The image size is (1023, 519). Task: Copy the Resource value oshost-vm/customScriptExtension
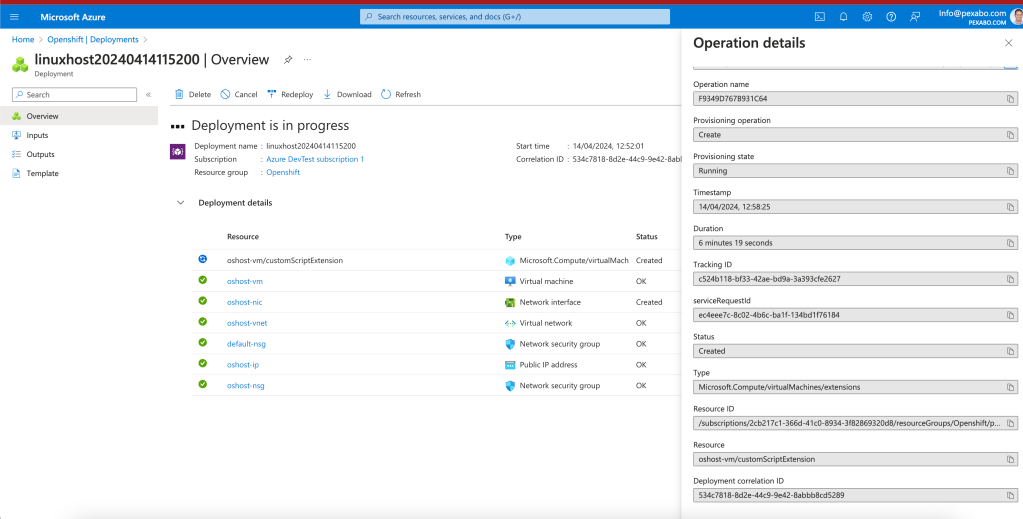coord(1010,459)
